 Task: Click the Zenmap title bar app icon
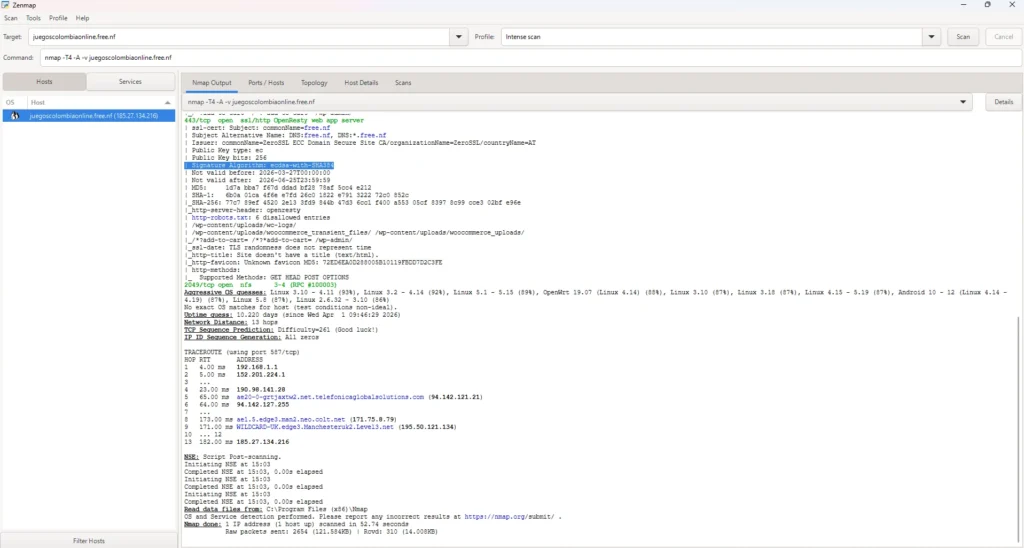tap(6, 5)
